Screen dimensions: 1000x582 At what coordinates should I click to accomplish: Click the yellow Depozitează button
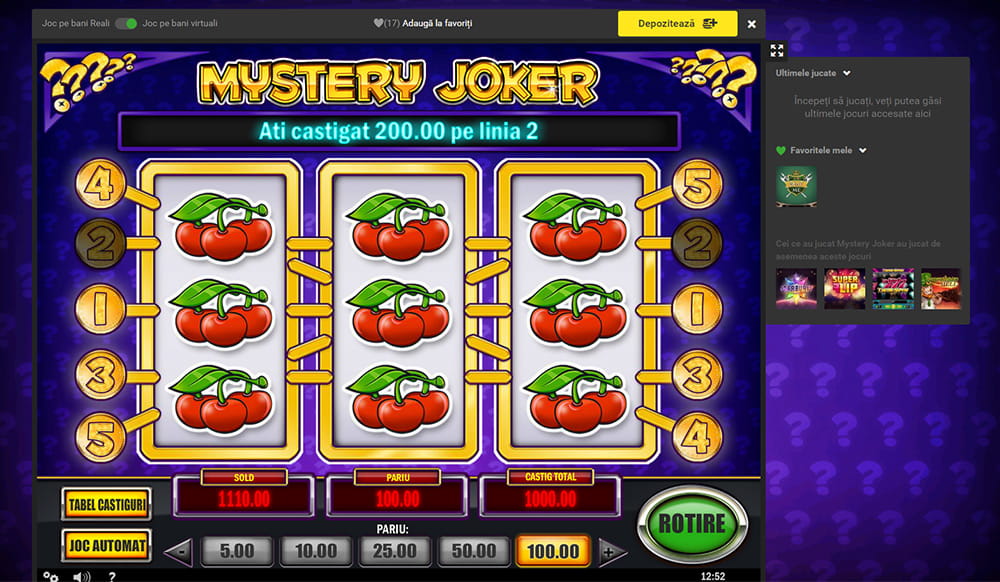tap(677, 24)
